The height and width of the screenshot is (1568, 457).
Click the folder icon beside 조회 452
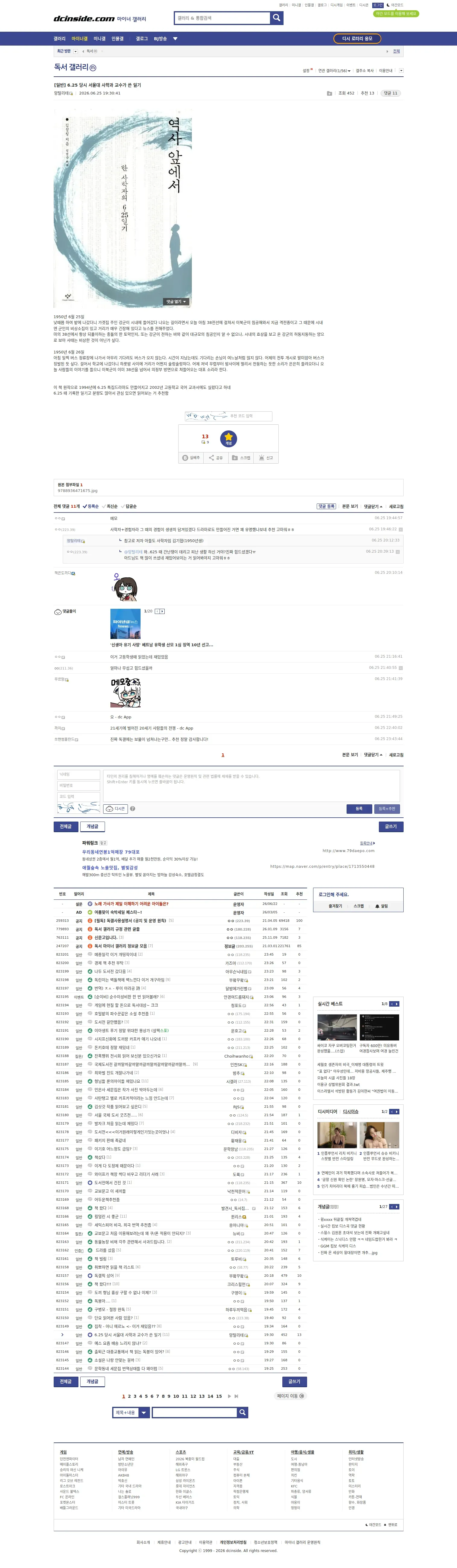point(329,94)
